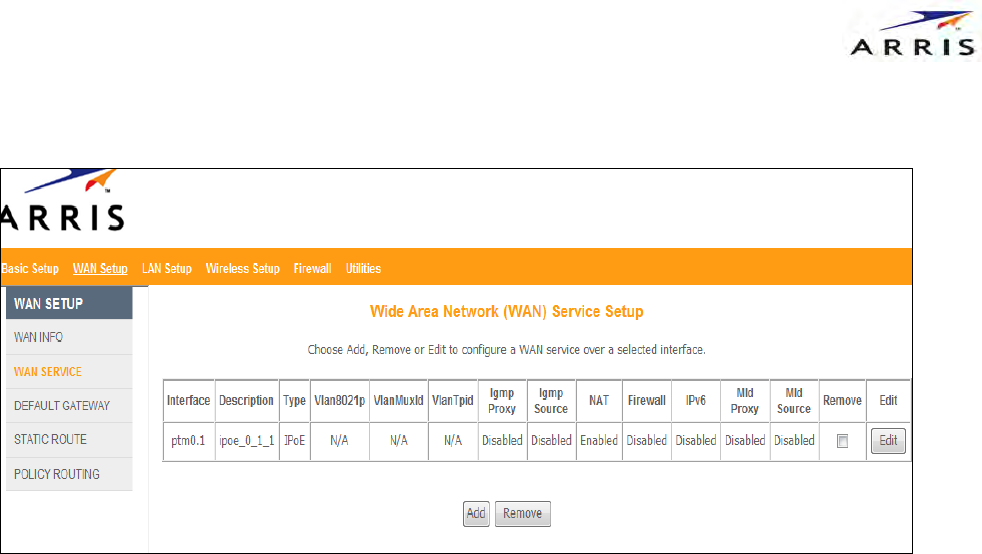Click the Firewall Disabled cell
Image resolution: width=982 pixels, height=554 pixels.
(647, 441)
